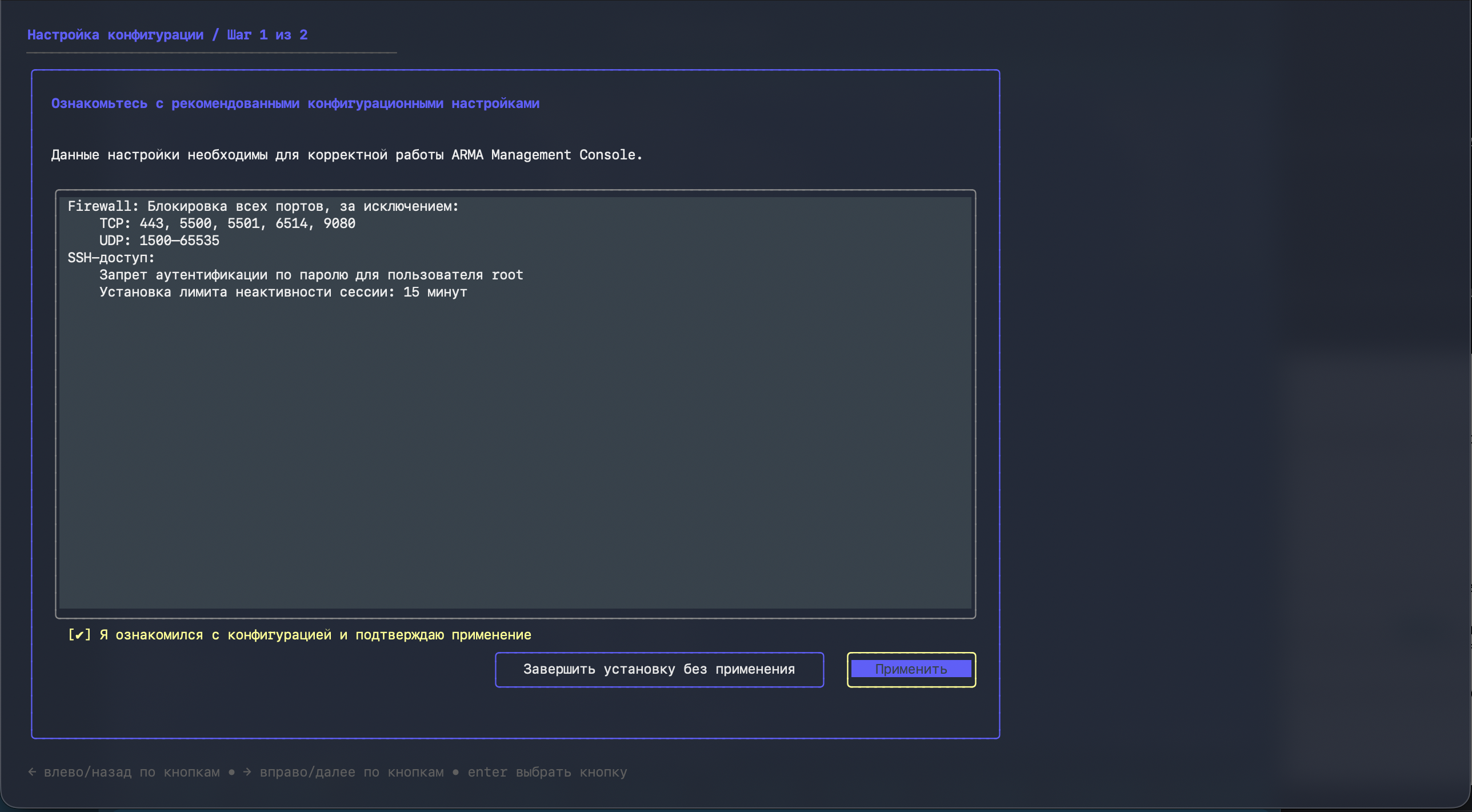Click the Firewall port blocking line

coord(263,206)
